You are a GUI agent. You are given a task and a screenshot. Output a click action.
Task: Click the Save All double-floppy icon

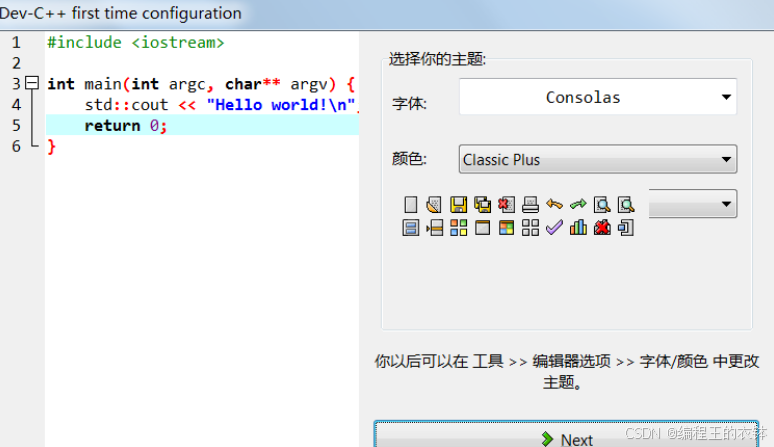click(x=482, y=204)
